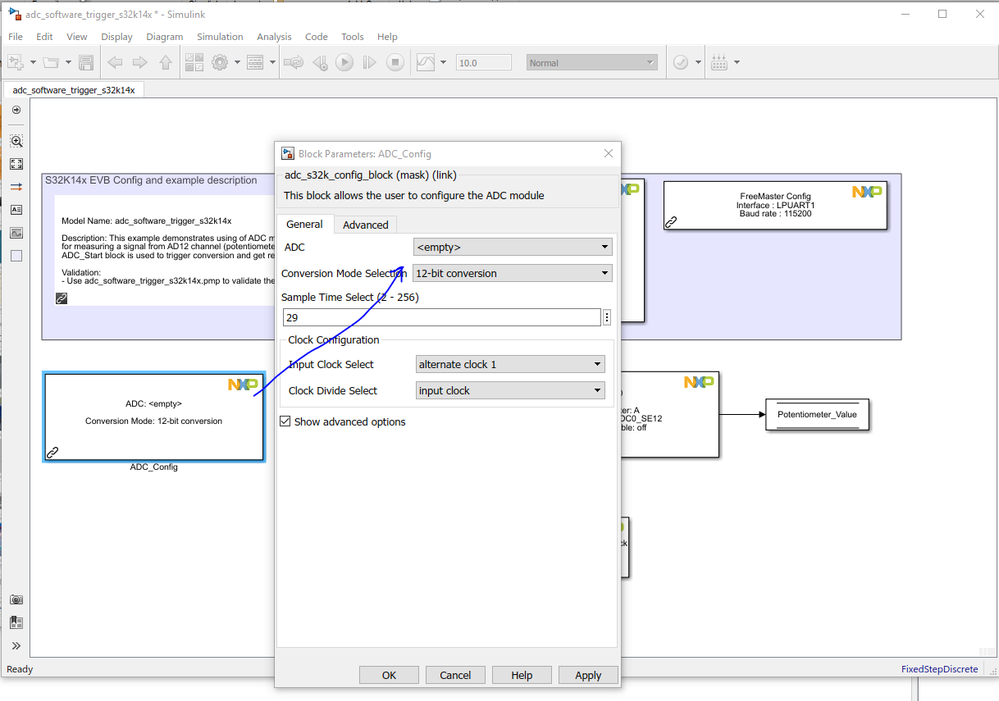Image resolution: width=999 pixels, height=701 pixels.
Task: Switch to the Advanced tab
Action: tap(365, 224)
